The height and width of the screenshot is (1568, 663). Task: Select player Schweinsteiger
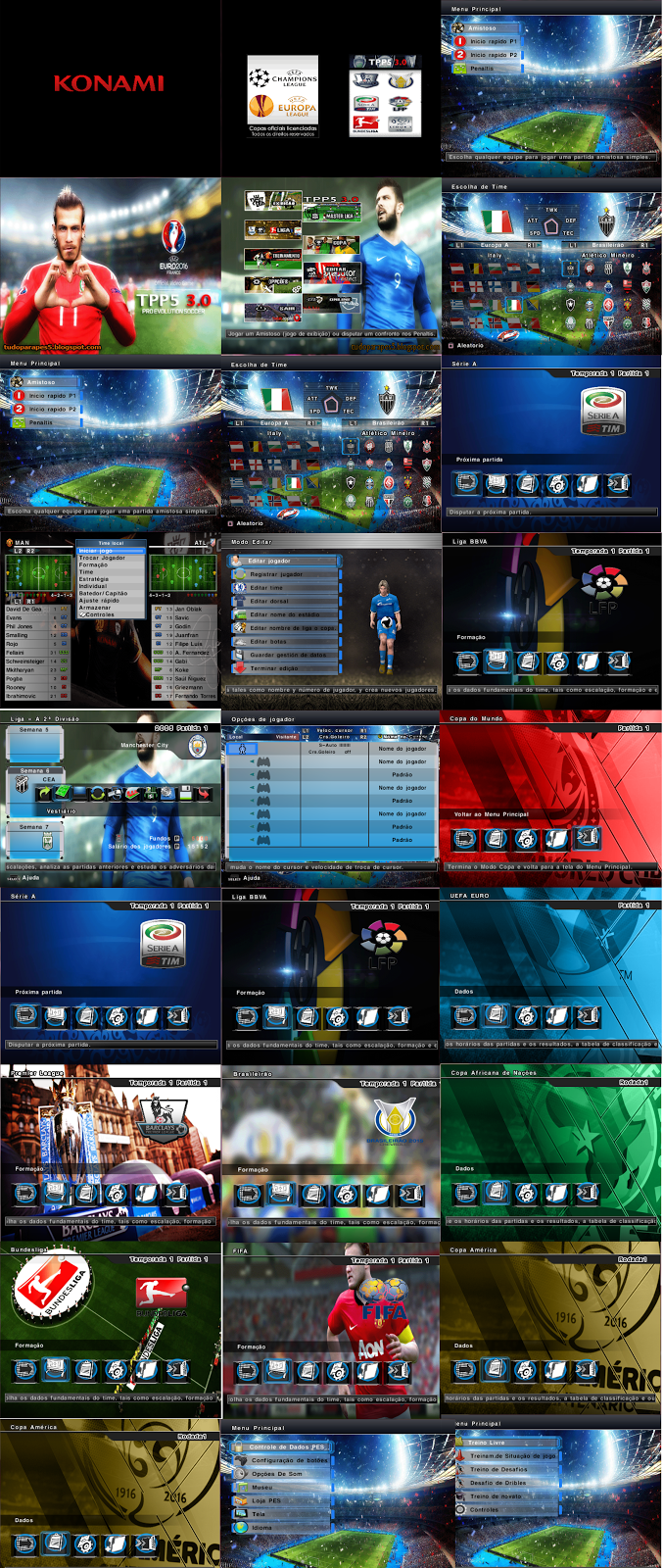[x=36, y=661]
